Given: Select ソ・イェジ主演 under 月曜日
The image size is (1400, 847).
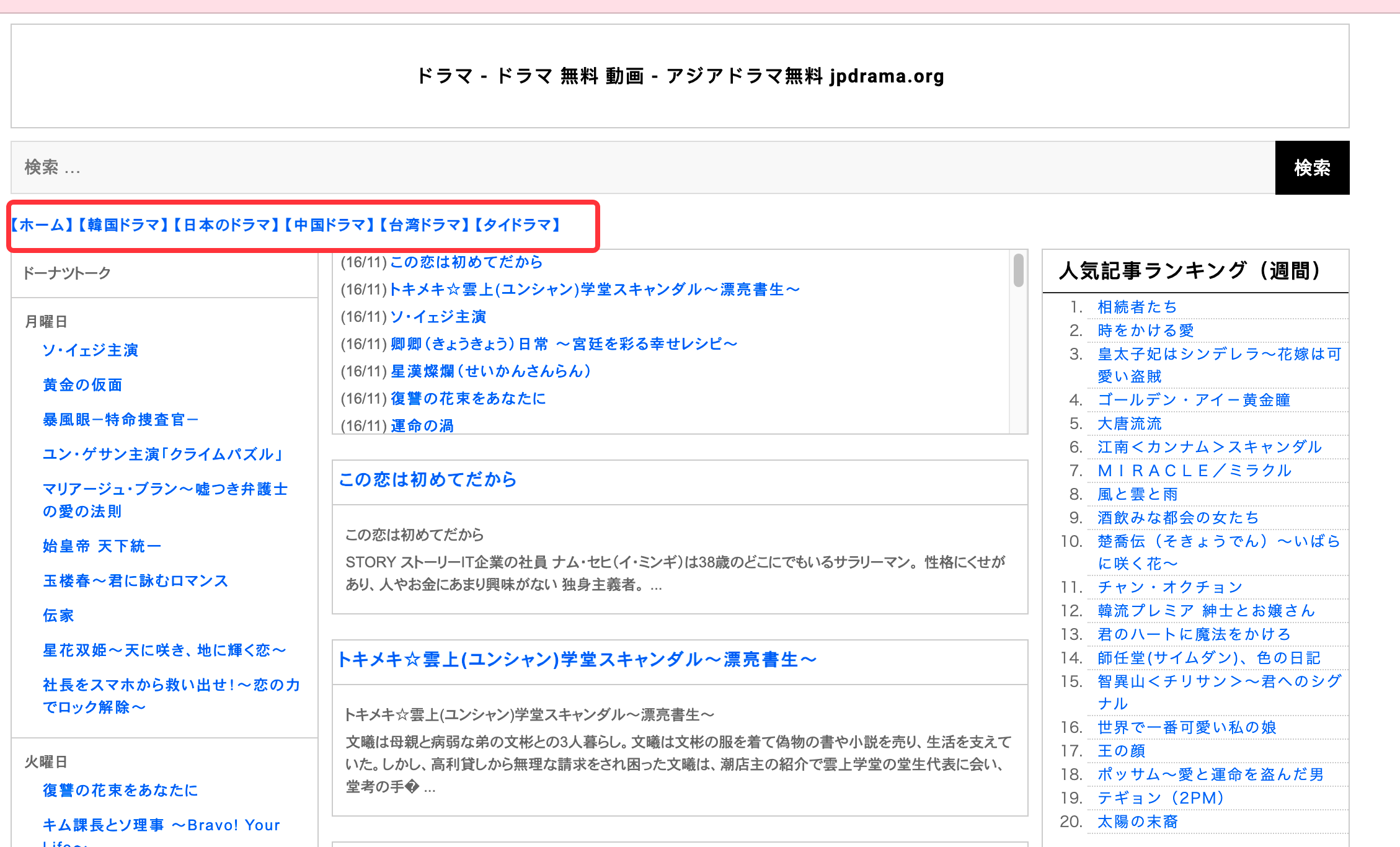Looking at the screenshot, I should click(x=91, y=350).
